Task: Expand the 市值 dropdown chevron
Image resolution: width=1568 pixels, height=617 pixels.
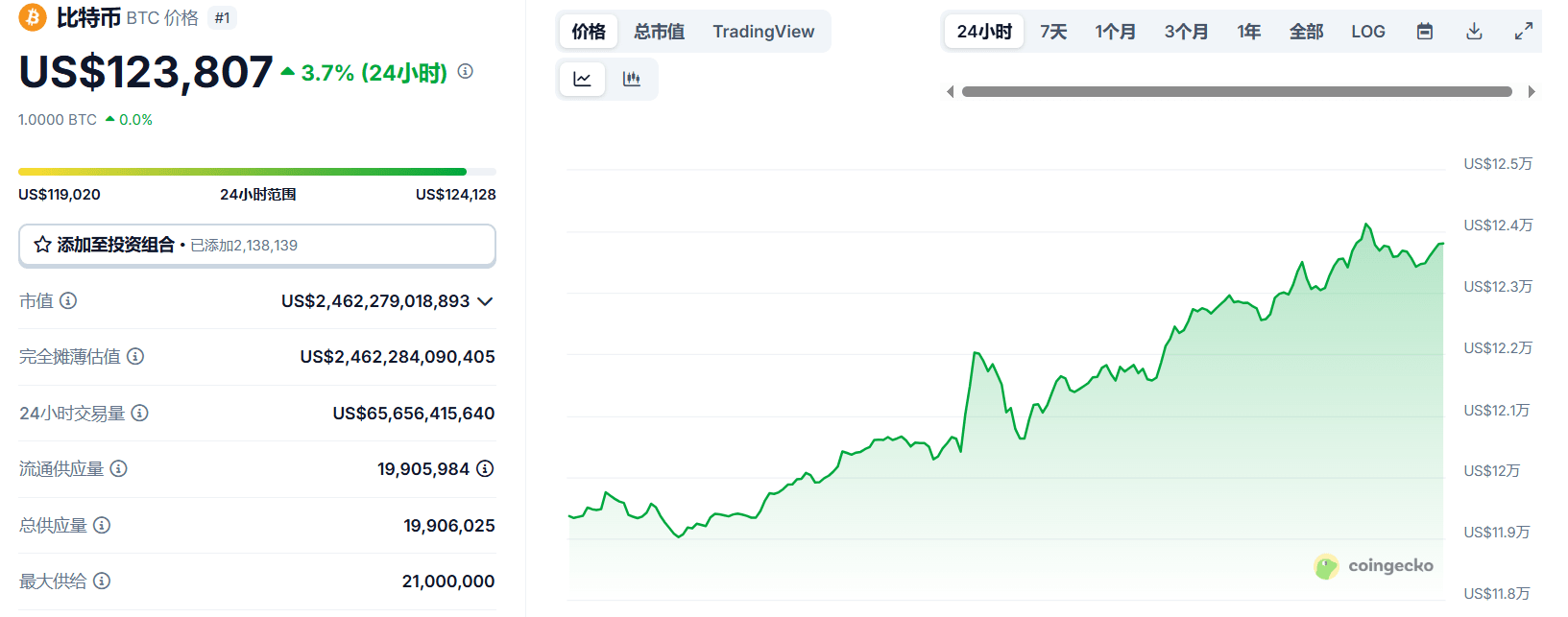Action: 486,301
